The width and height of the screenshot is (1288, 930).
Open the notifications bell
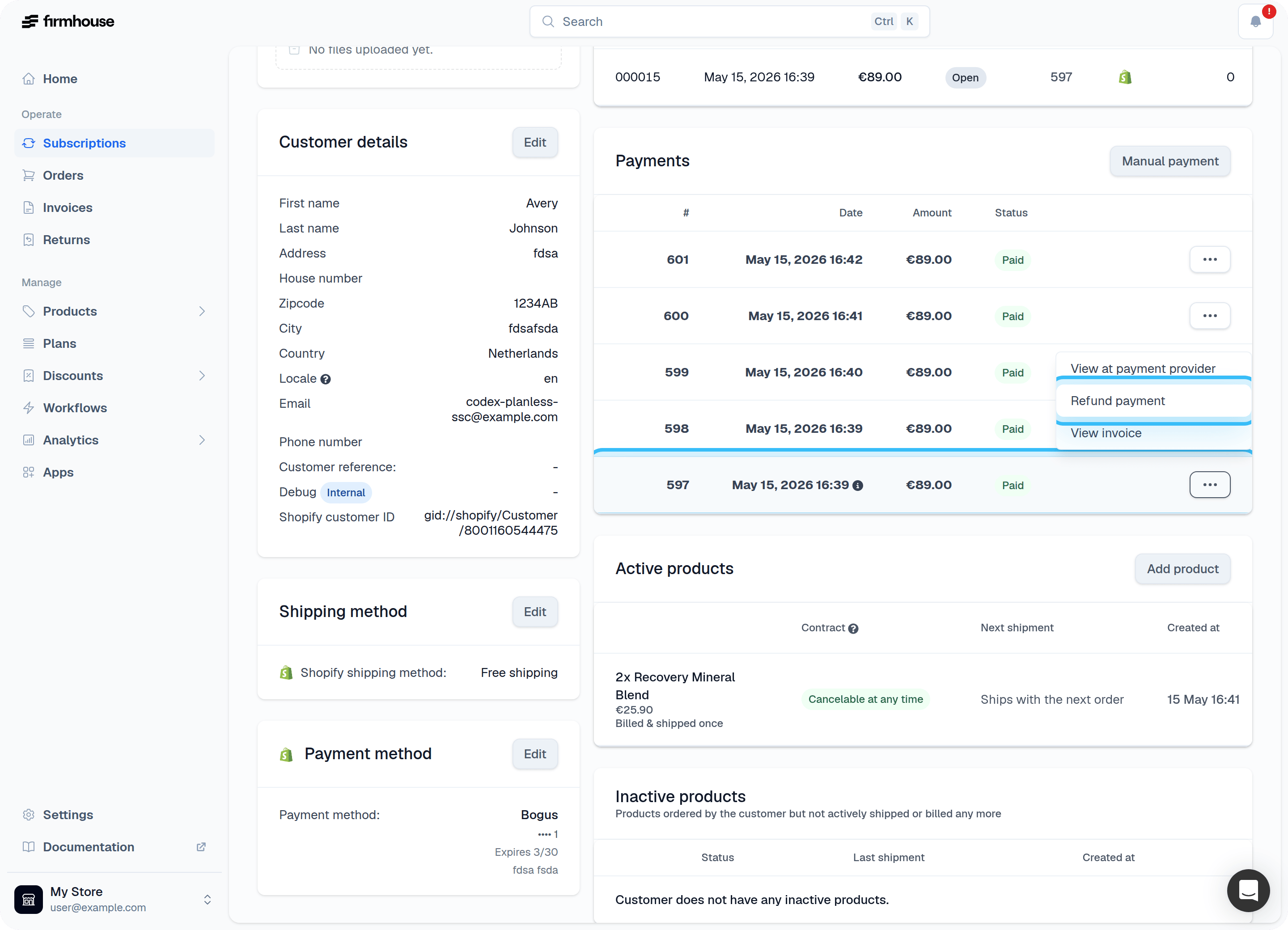click(x=1256, y=21)
